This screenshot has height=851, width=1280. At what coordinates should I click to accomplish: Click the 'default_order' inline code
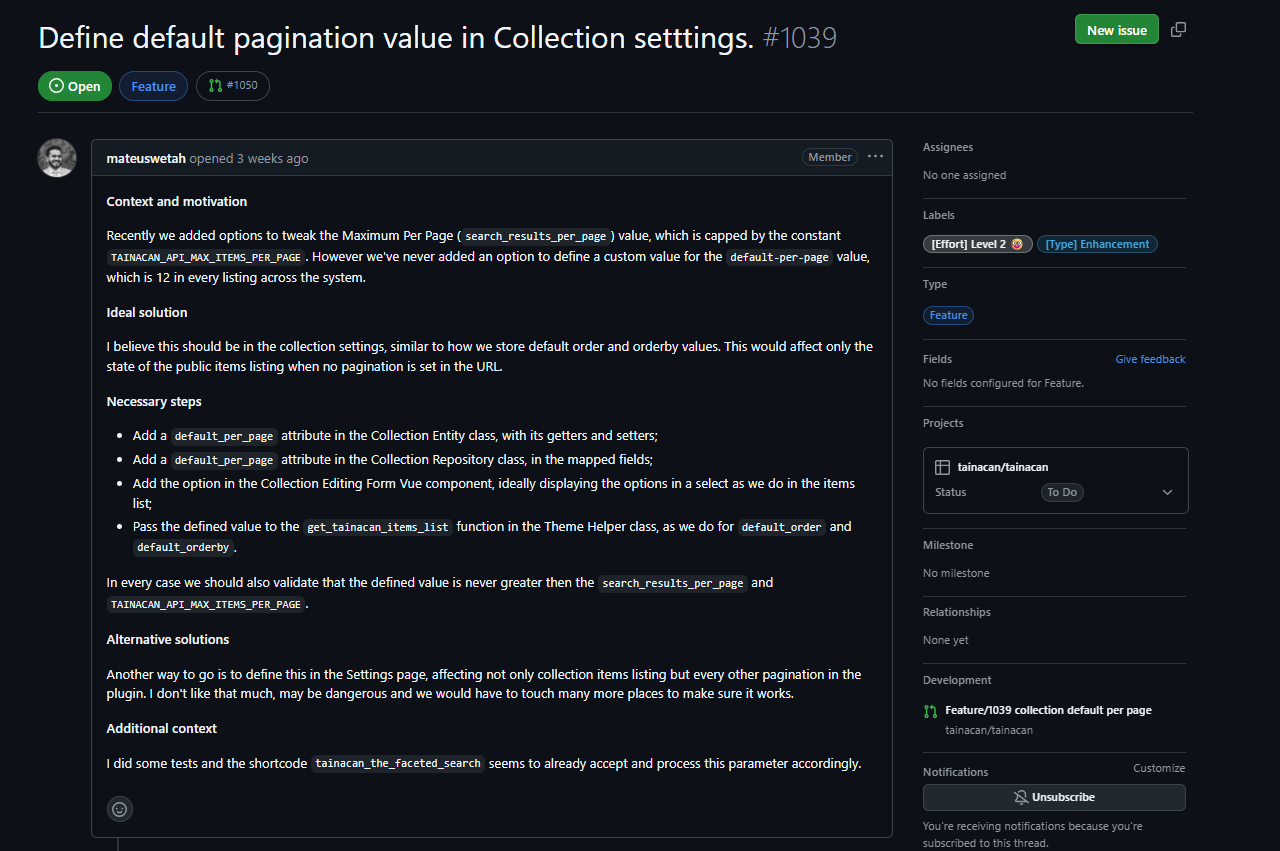point(782,527)
